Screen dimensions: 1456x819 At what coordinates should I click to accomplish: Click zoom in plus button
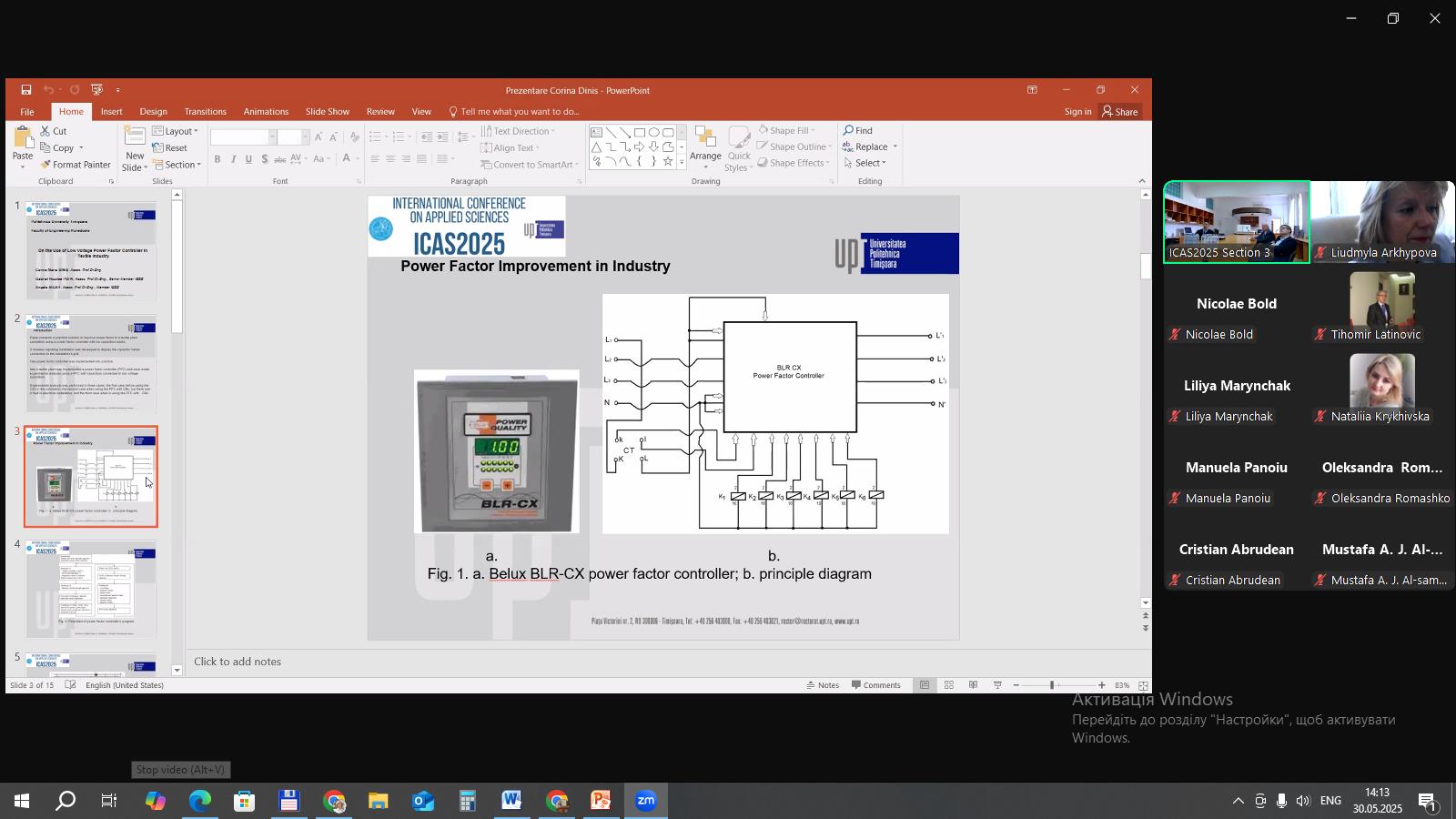pos(1102,685)
